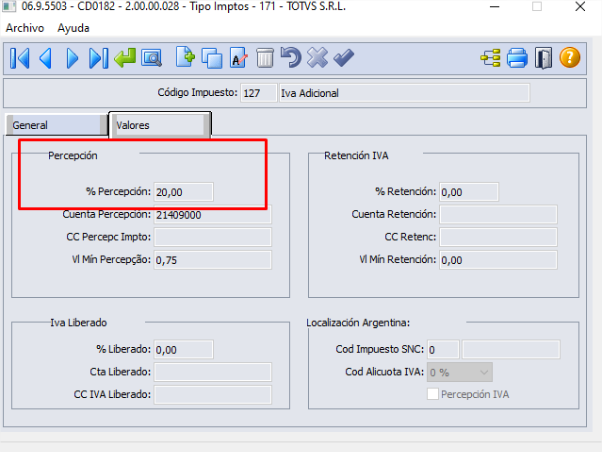The image size is (602, 452).
Task: Click the Vl Mín Percepção field
Action: (213, 260)
